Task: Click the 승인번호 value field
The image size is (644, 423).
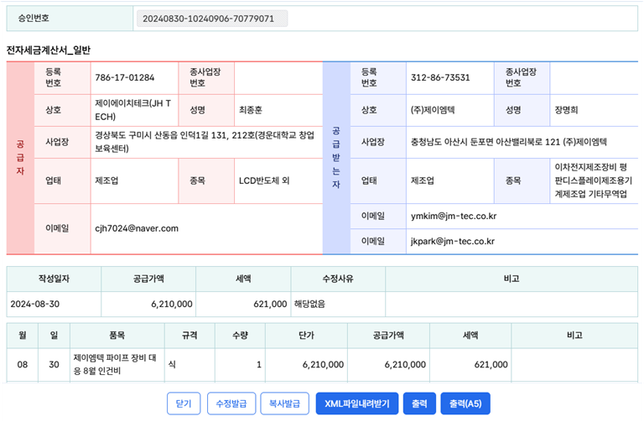Action: [x=210, y=18]
